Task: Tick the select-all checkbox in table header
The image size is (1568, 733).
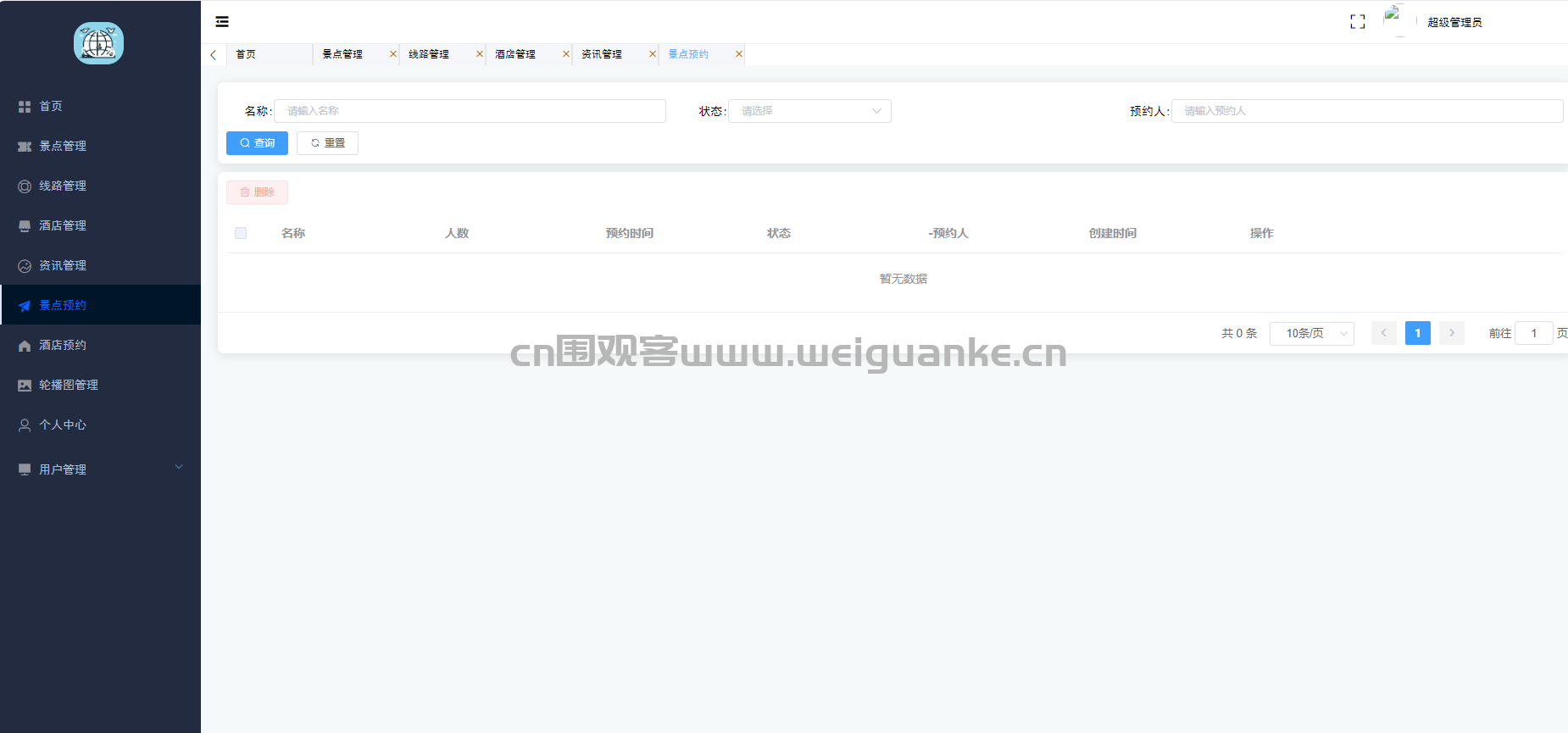Action: tap(241, 233)
